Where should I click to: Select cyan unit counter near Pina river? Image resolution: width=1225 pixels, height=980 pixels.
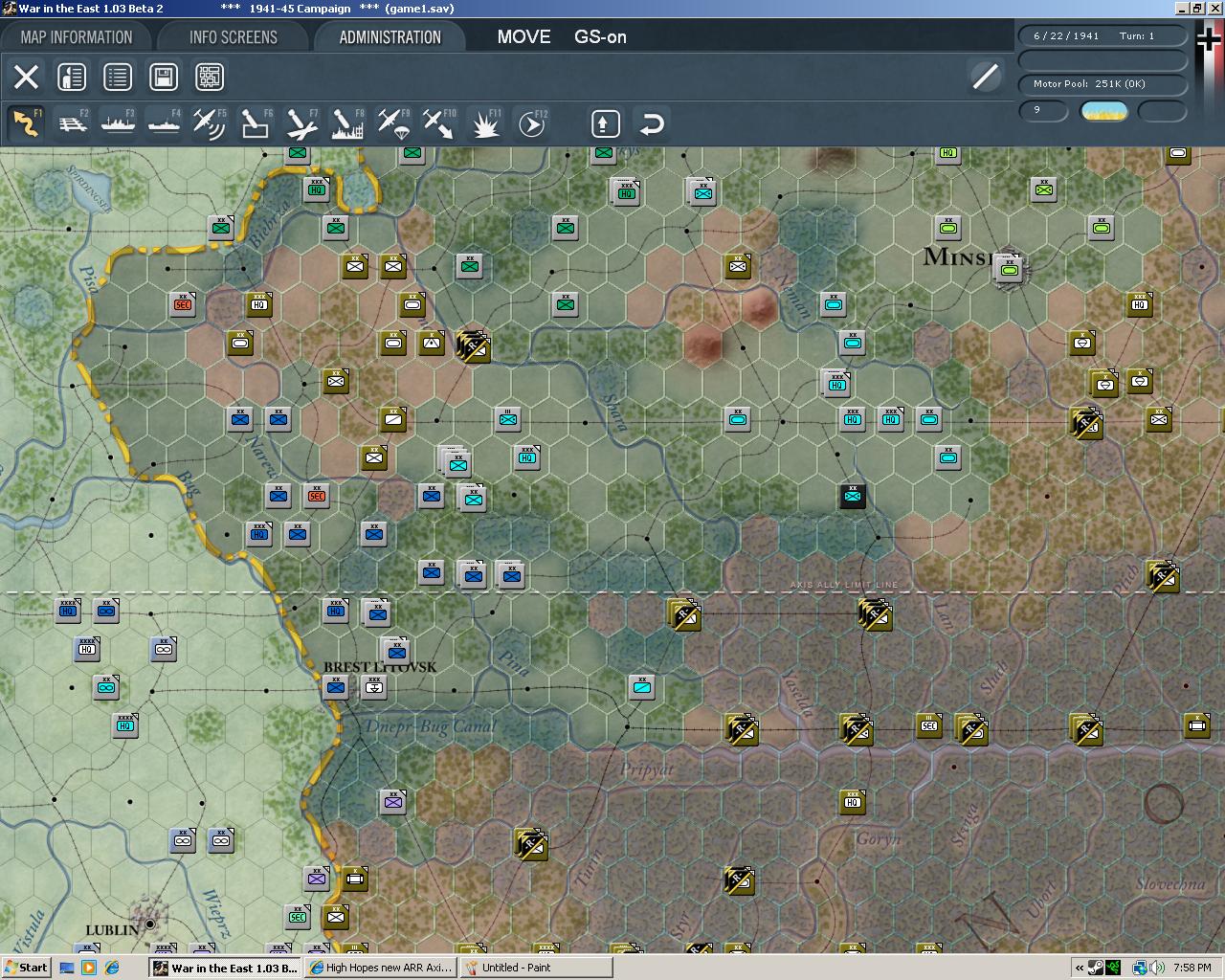[642, 687]
